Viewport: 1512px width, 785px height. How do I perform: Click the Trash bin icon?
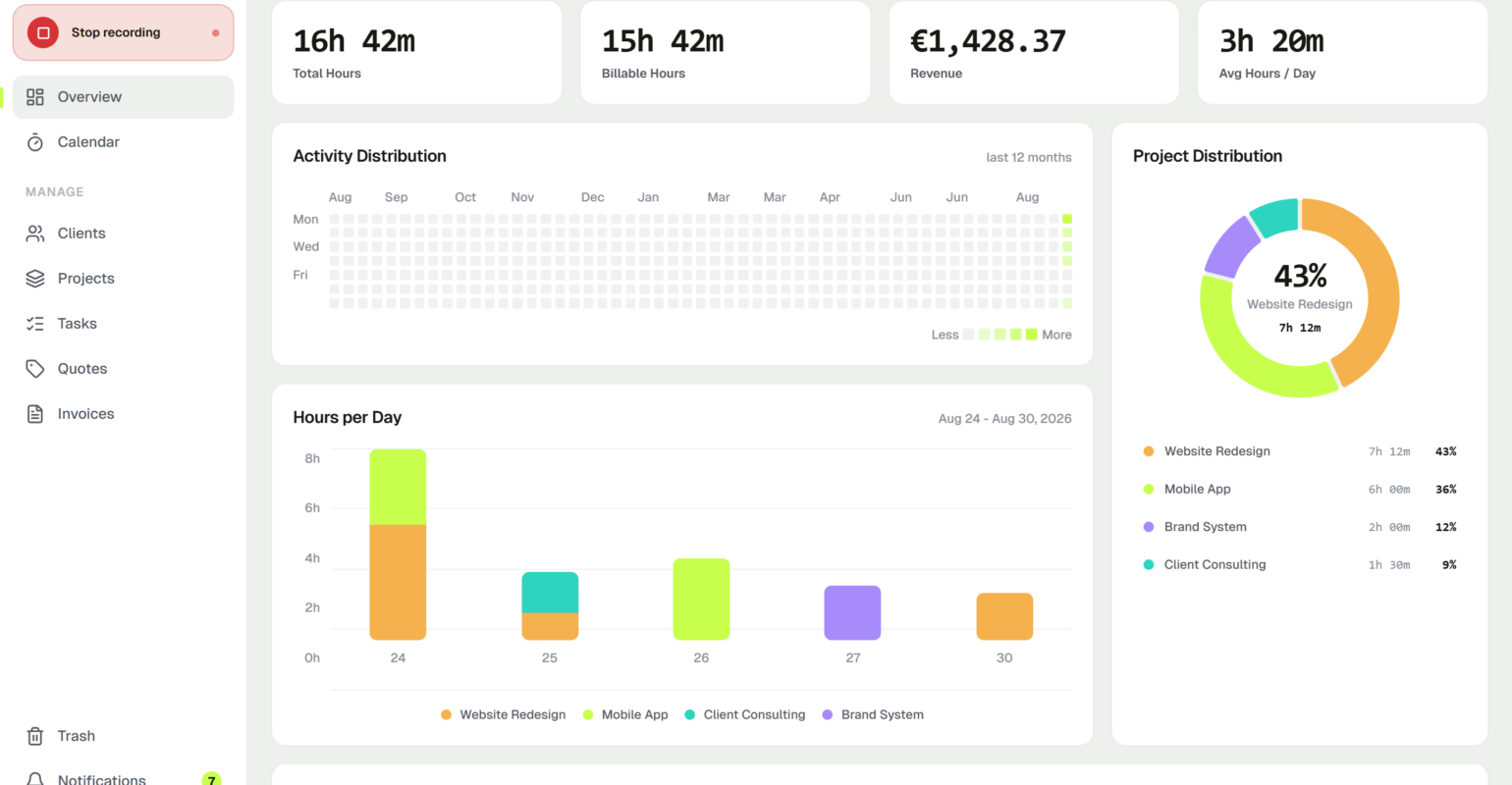coord(35,736)
